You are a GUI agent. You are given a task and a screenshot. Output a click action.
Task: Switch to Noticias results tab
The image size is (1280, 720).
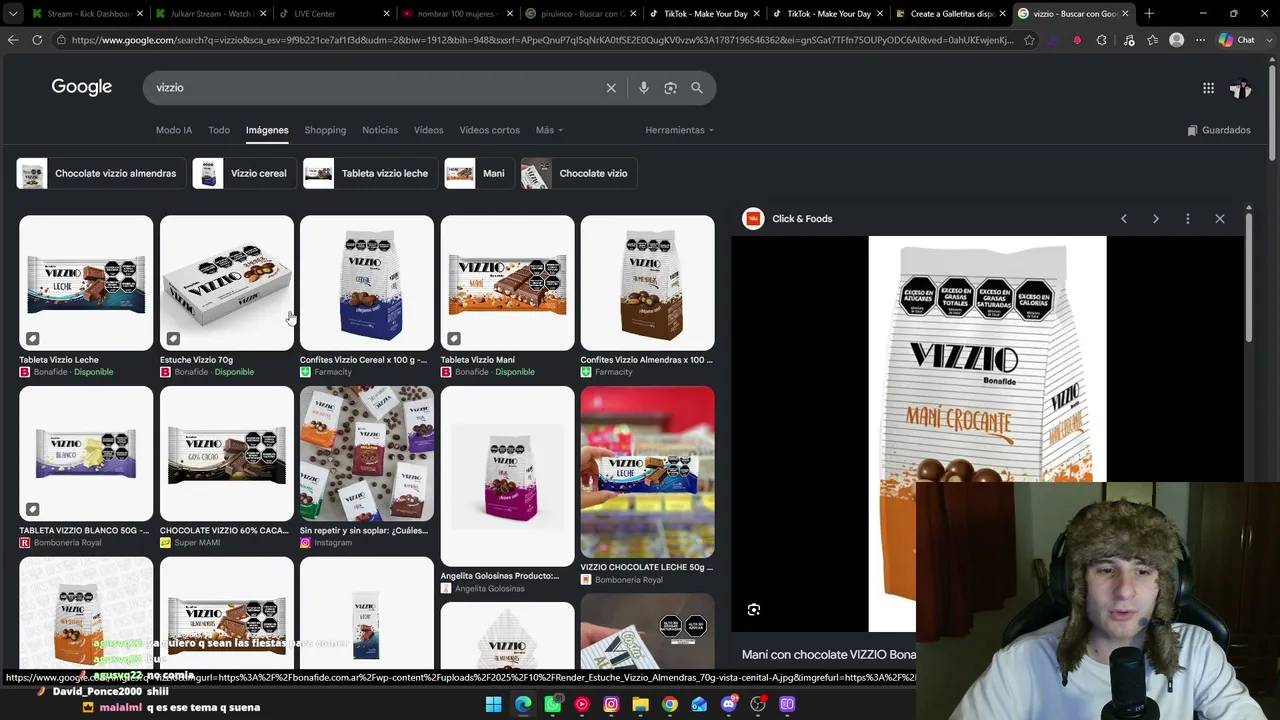coord(380,130)
